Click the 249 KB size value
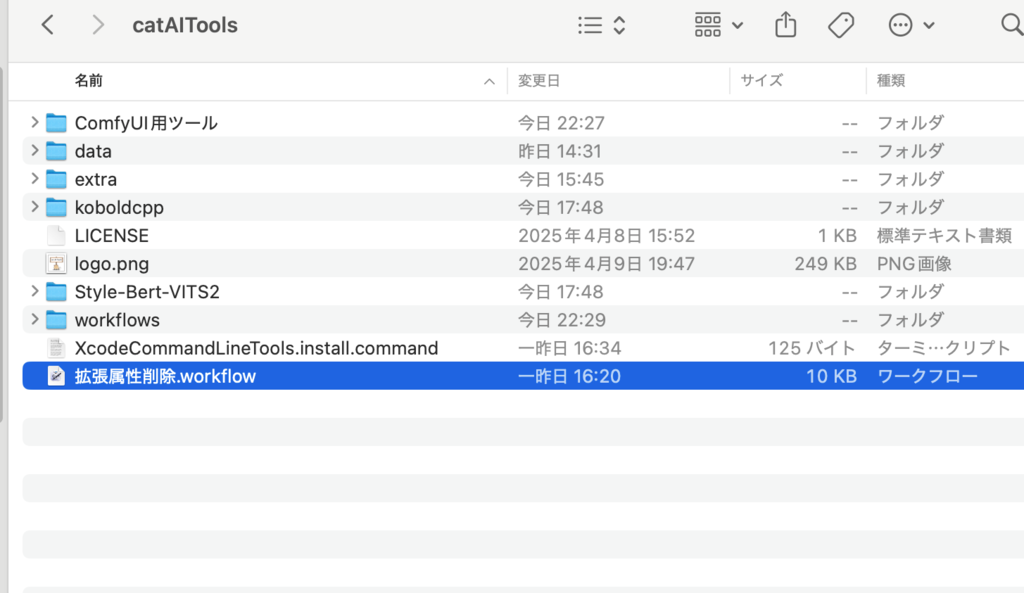 tap(825, 263)
